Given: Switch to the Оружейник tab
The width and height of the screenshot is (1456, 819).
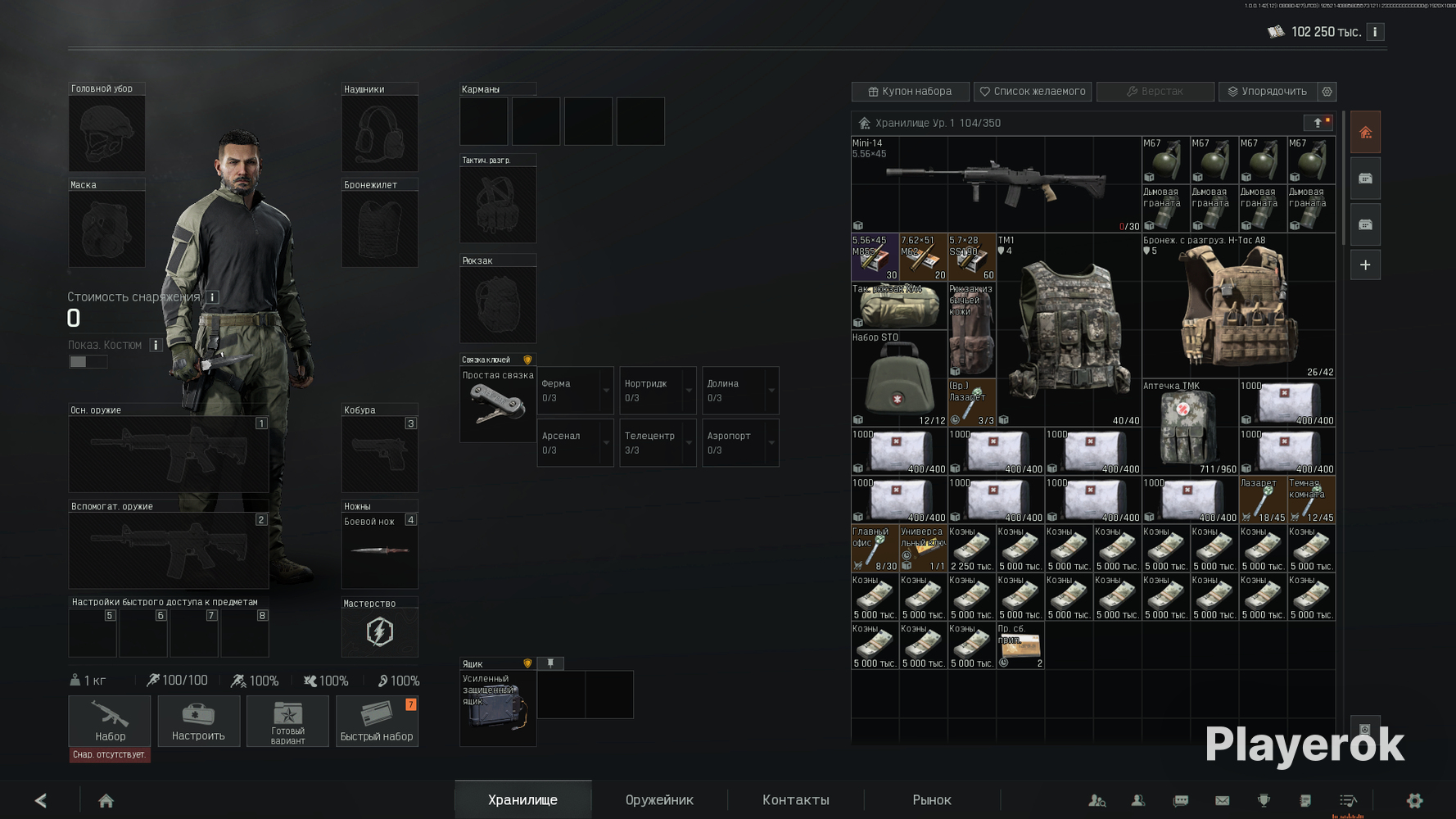Looking at the screenshot, I should pyautogui.click(x=659, y=799).
